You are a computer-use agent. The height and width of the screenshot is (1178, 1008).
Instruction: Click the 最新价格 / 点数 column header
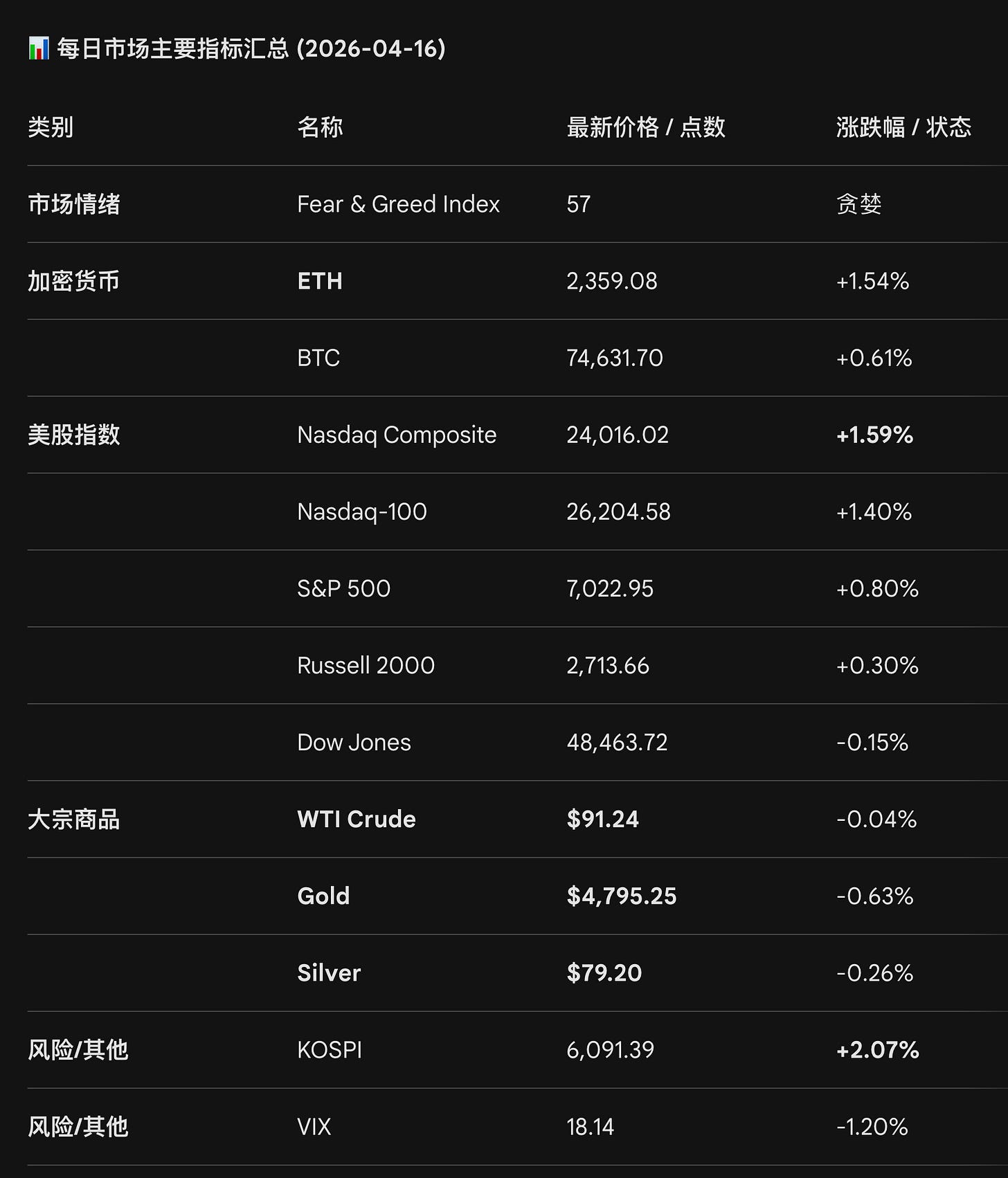tap(646, 127)
